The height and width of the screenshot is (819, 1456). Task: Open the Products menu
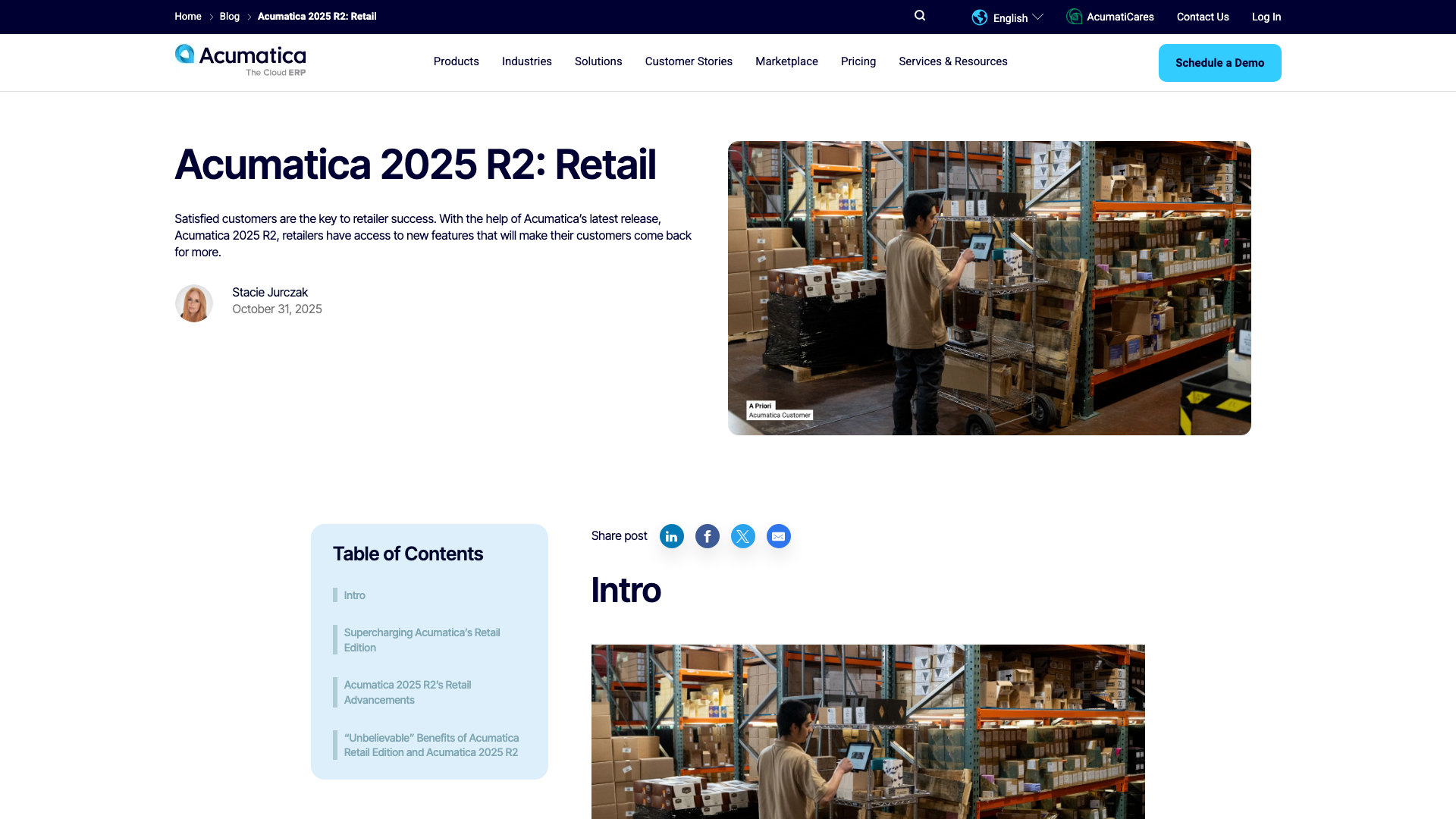(x=457, y=61)
